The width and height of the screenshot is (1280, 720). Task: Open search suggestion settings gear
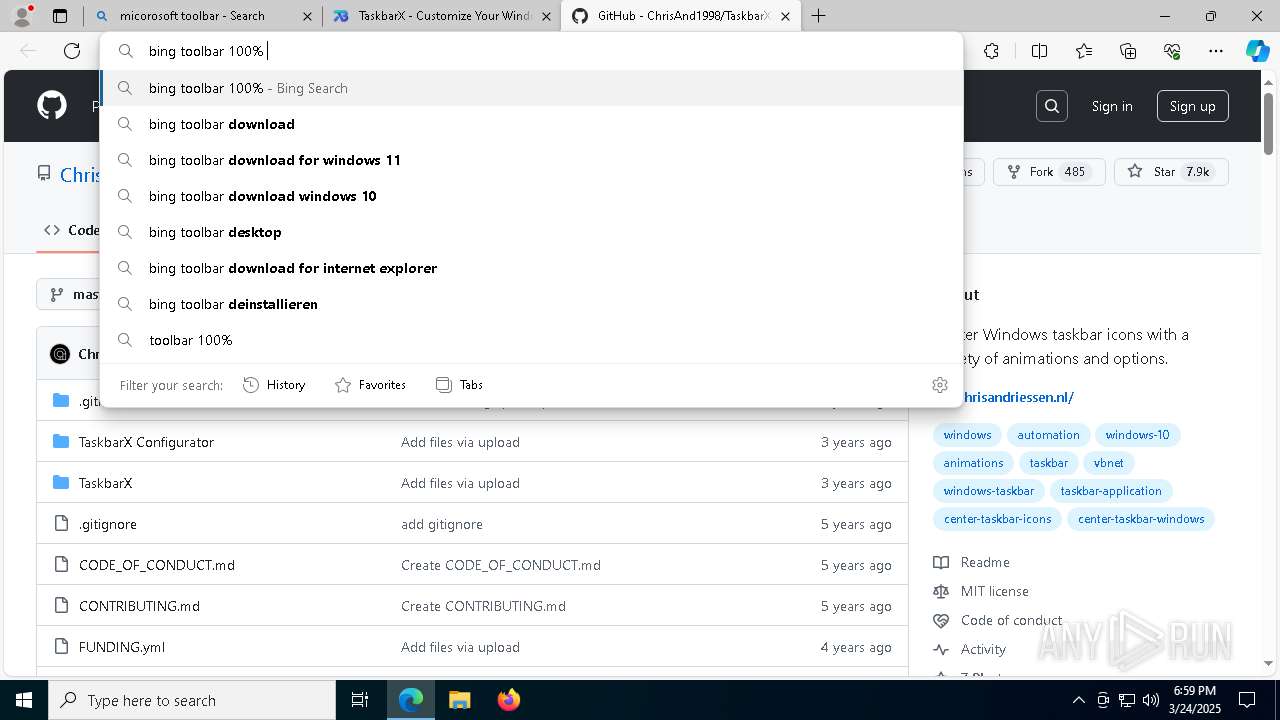(x=939, y=385)
